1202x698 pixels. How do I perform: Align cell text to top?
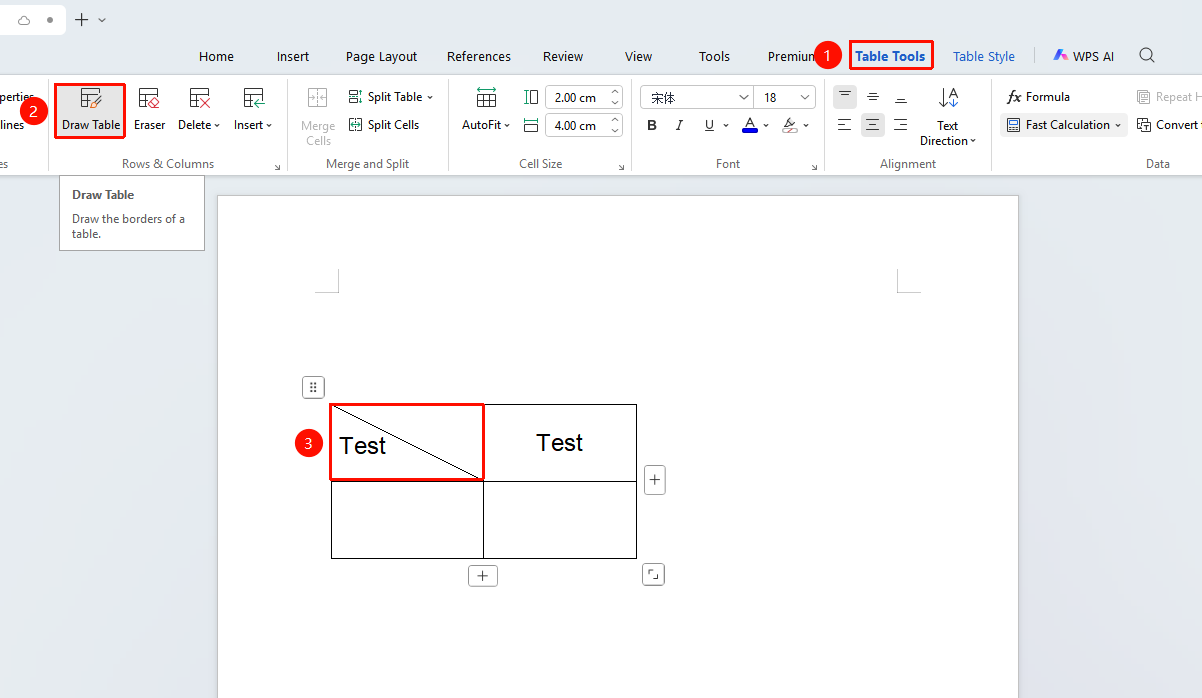(x=845, y=97)
